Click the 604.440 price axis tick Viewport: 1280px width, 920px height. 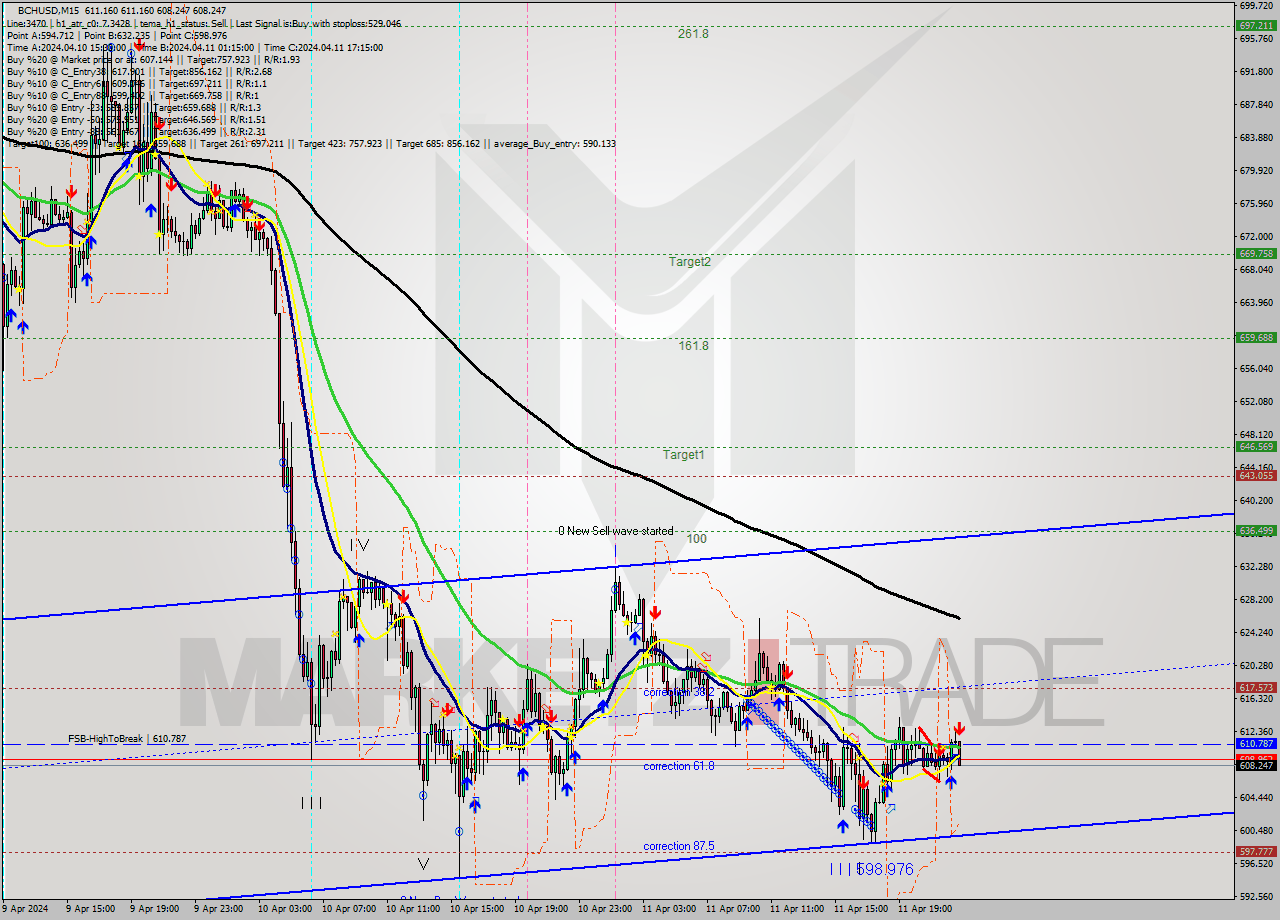pos(1256,798)
